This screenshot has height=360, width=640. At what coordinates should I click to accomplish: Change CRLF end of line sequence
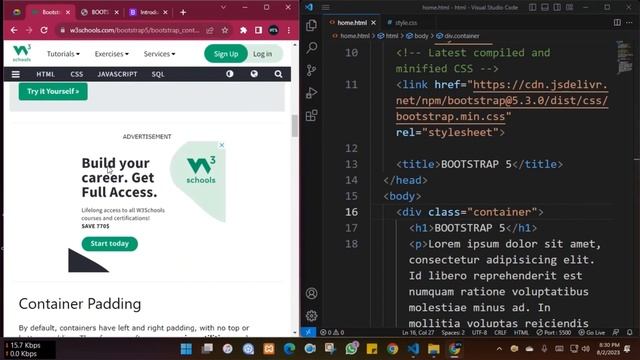pos(500,332)
